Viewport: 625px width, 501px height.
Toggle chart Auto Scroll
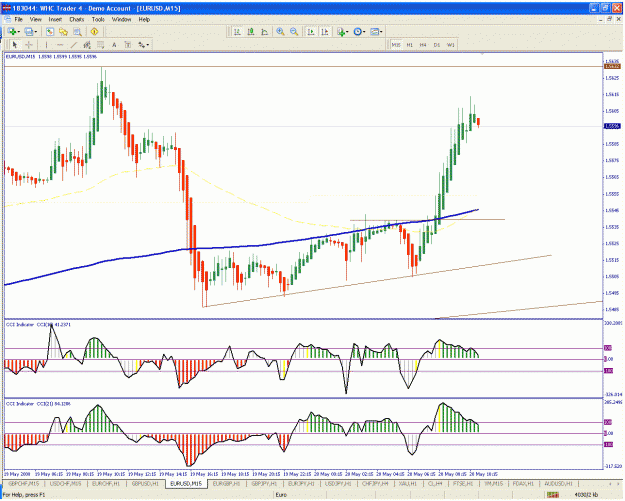click(311, 31)
